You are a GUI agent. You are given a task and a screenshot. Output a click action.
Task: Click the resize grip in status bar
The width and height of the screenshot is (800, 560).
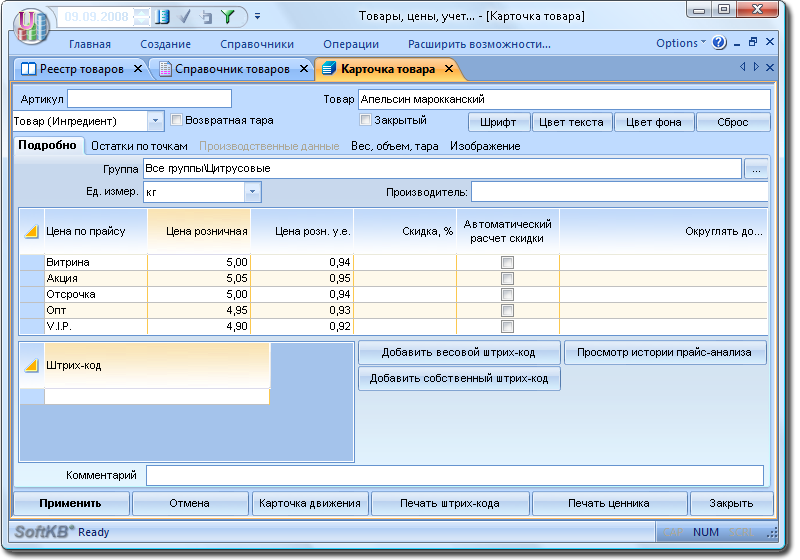click(772, 532)
